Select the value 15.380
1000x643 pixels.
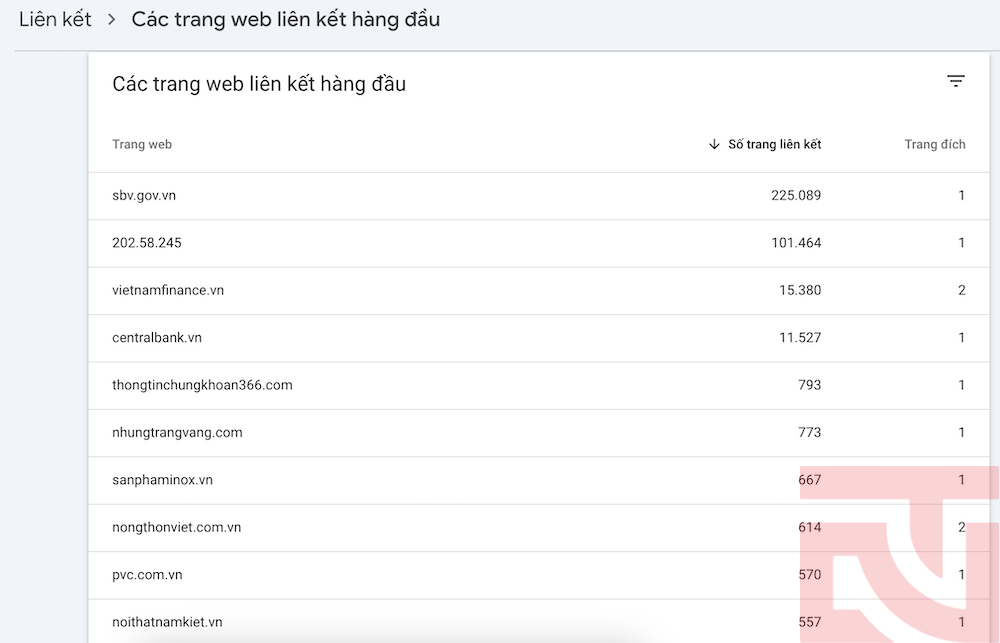[800, 290]
